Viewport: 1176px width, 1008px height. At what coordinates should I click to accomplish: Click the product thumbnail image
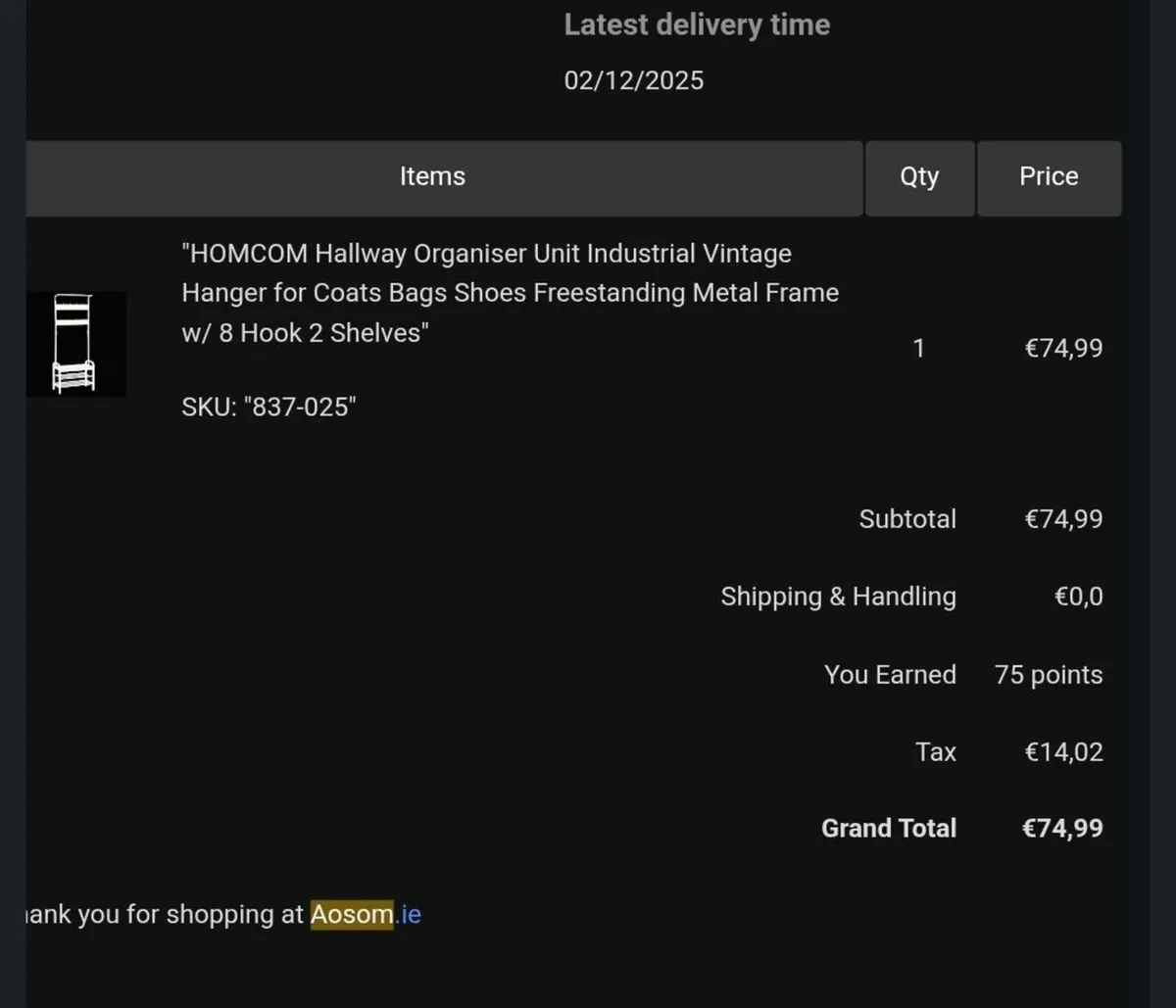tap(75, 344)
